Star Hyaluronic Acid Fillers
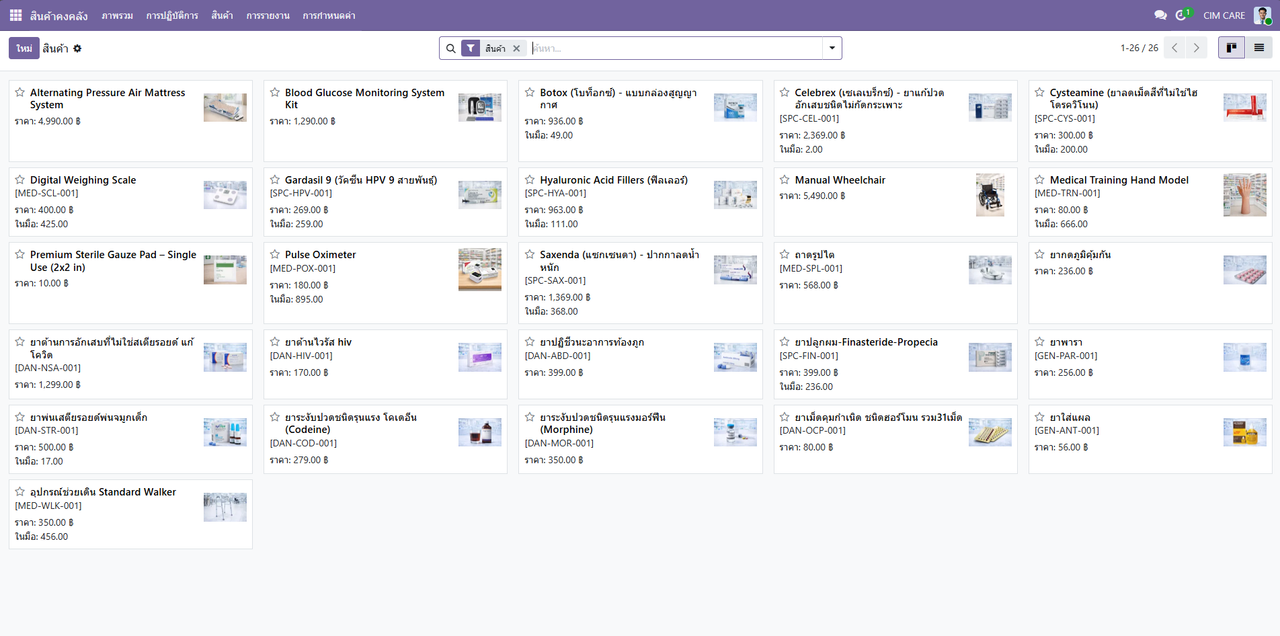This screenshot has height=636, width=1280. (x=530, y=180)
